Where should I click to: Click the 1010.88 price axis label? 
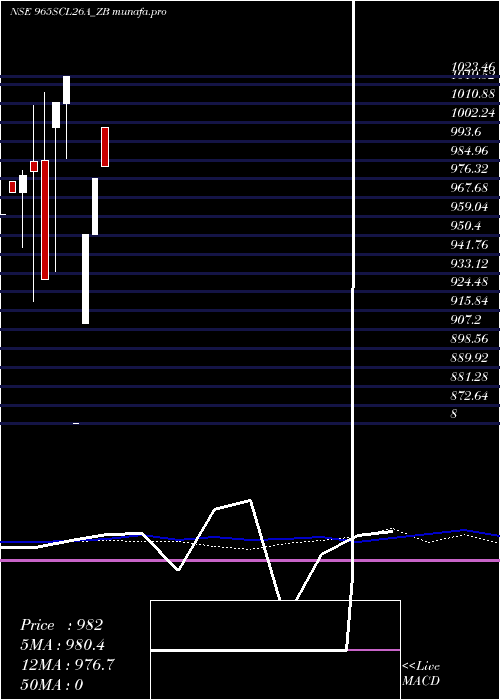coord(473,94)
